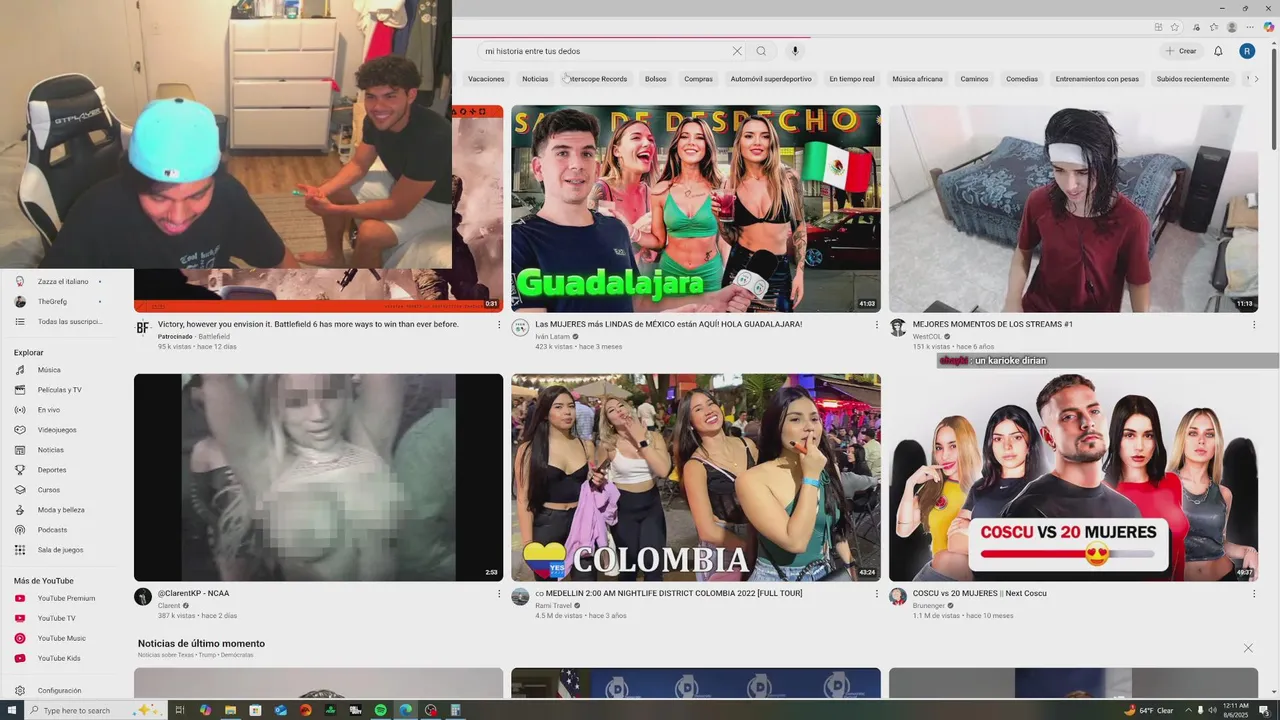Open TheGrefg subscription channel
This screenshot has height=720, width=1280.
coord(60,302)
